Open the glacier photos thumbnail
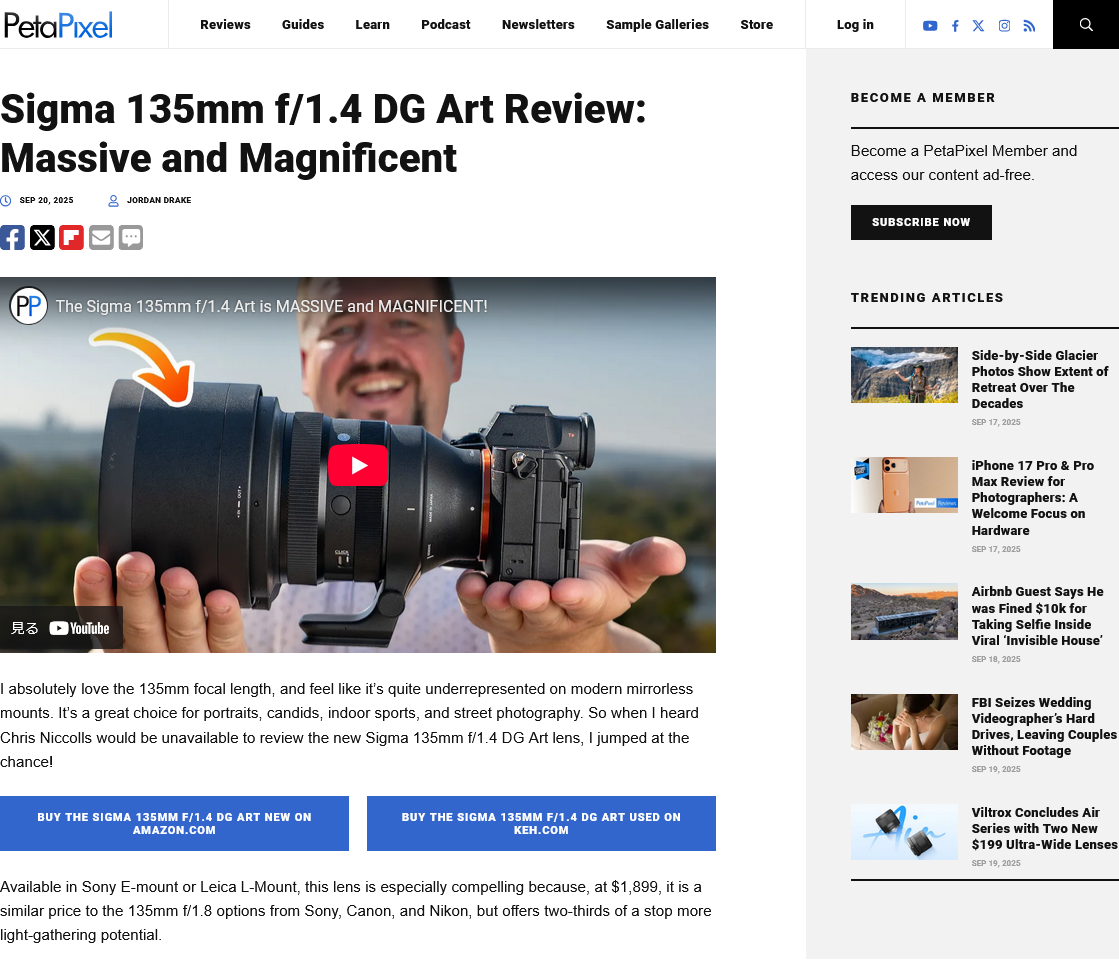The width and height of the screenshot is (1119, 960). coord(904,375)
